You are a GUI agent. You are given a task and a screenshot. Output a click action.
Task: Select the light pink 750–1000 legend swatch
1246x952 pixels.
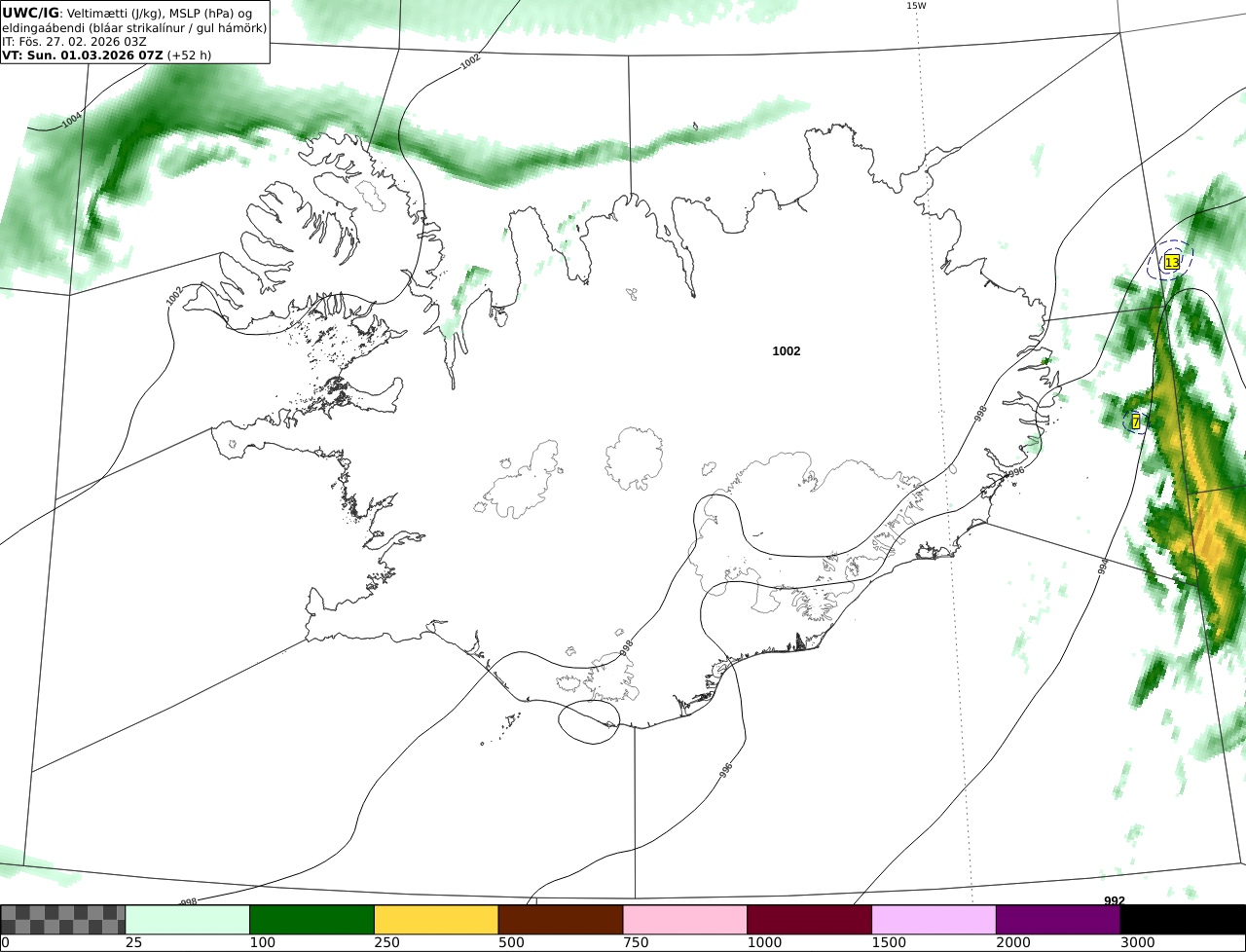tap(685, 920)
